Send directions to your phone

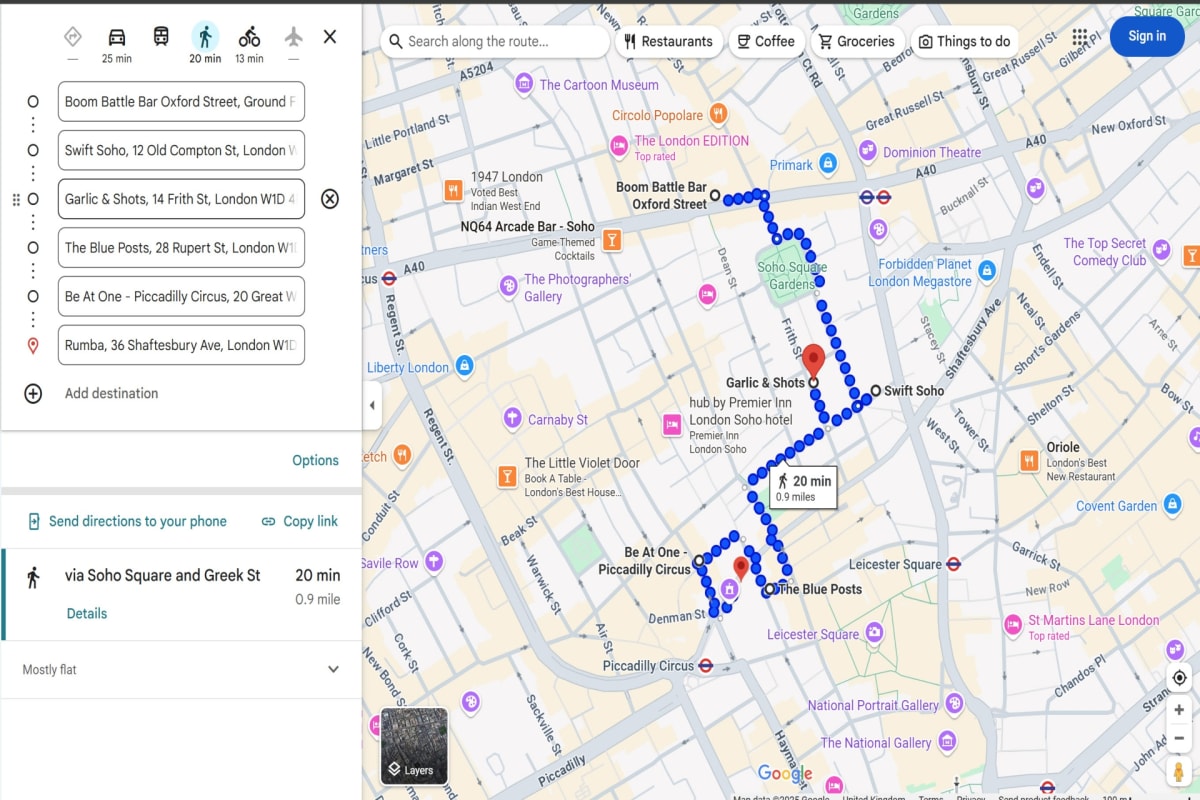[x=127, y=521]
